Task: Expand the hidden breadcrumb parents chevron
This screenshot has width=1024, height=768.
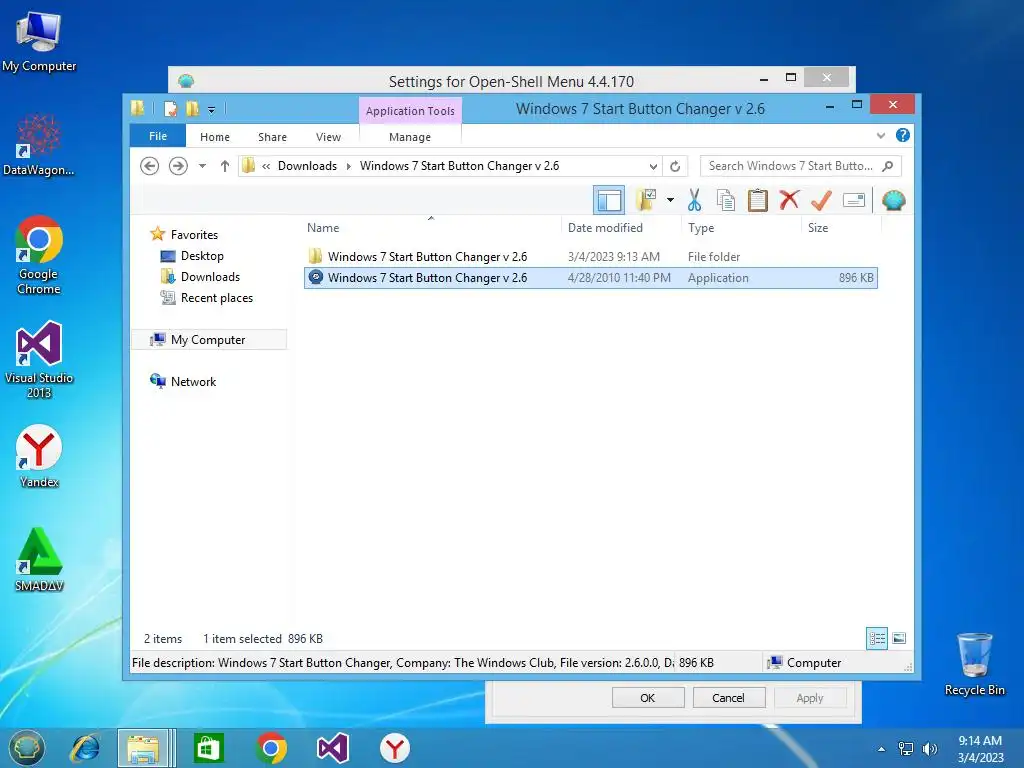Action: (266, 167)
